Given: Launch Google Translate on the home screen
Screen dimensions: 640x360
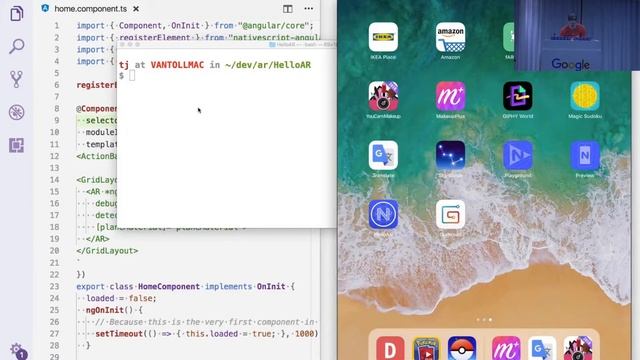Looking at the screenshot, I should 383,156.
